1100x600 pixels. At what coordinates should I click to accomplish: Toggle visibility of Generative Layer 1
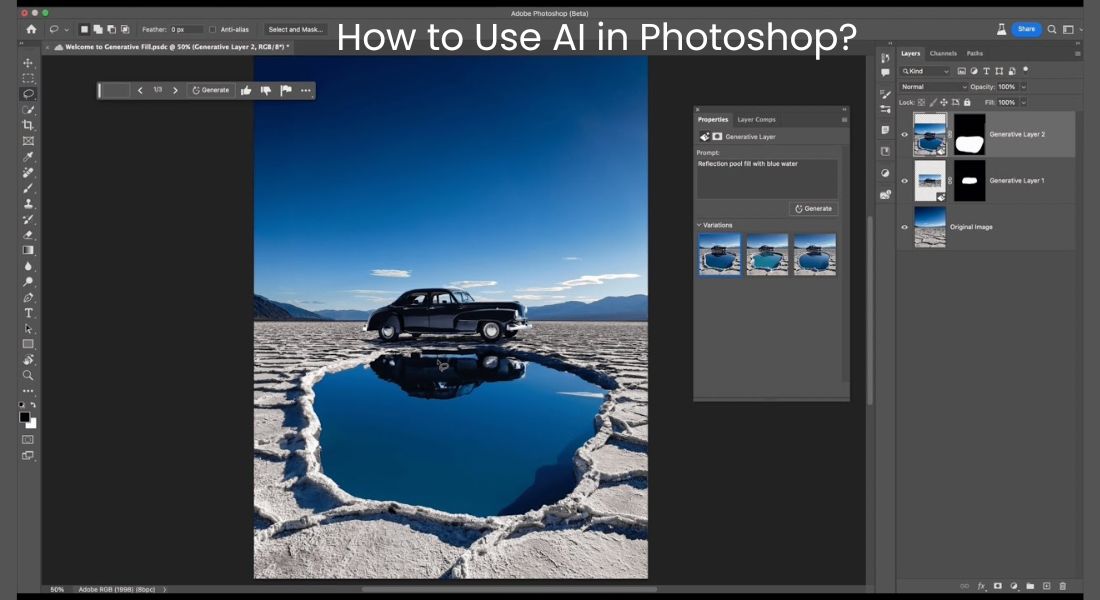(906, 180)
